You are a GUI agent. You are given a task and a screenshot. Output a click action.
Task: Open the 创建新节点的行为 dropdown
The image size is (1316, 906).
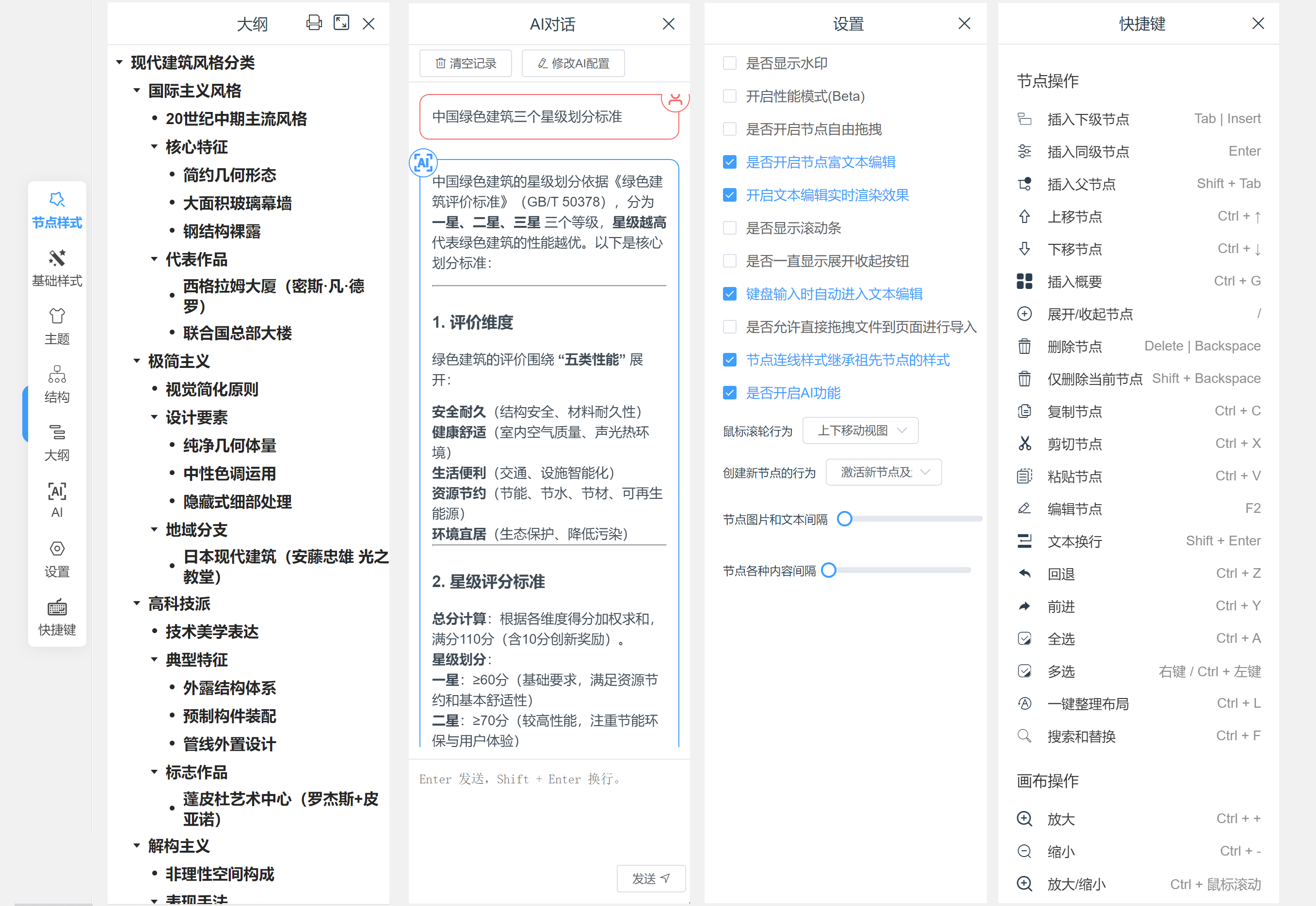click(883, 472)
